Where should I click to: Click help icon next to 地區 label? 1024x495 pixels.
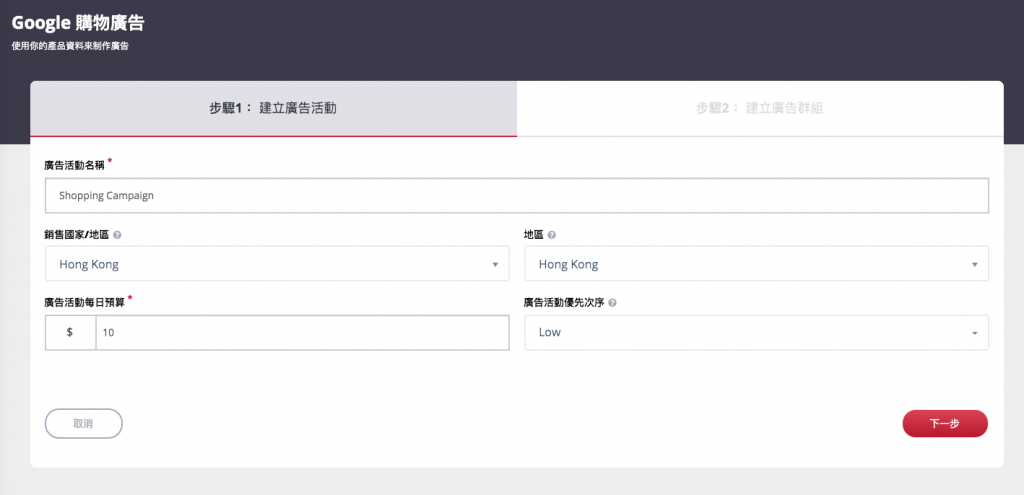point(552,234)
